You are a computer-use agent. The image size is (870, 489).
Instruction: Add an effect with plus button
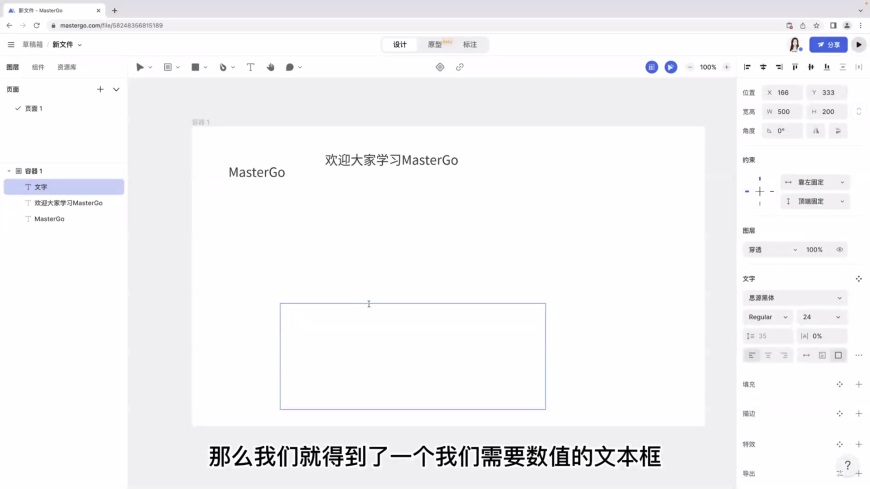point(858,444)
